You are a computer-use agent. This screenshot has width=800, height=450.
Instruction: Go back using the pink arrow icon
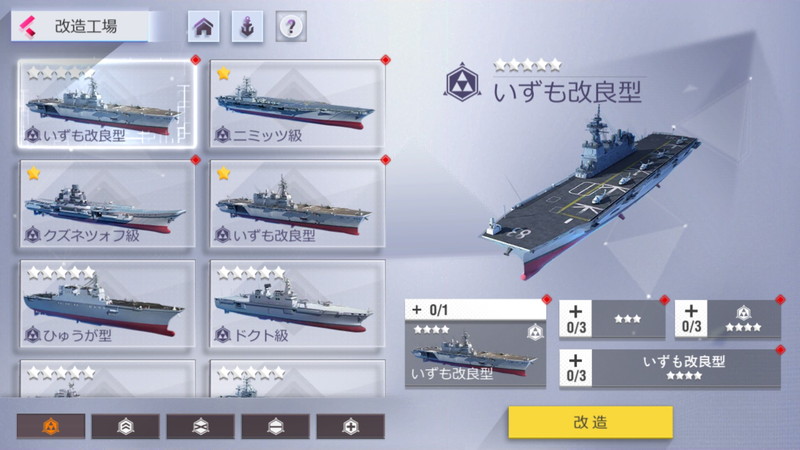28,26
